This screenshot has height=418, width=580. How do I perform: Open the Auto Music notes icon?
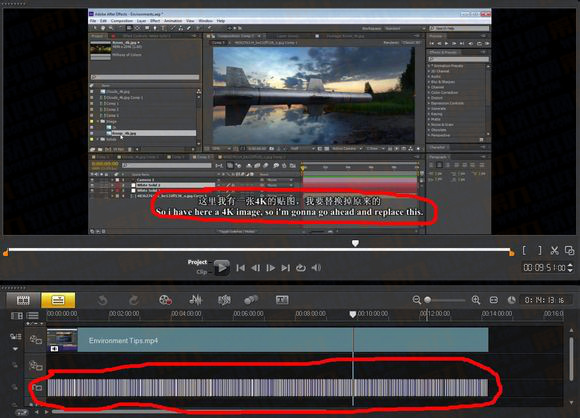coord(224,300)
